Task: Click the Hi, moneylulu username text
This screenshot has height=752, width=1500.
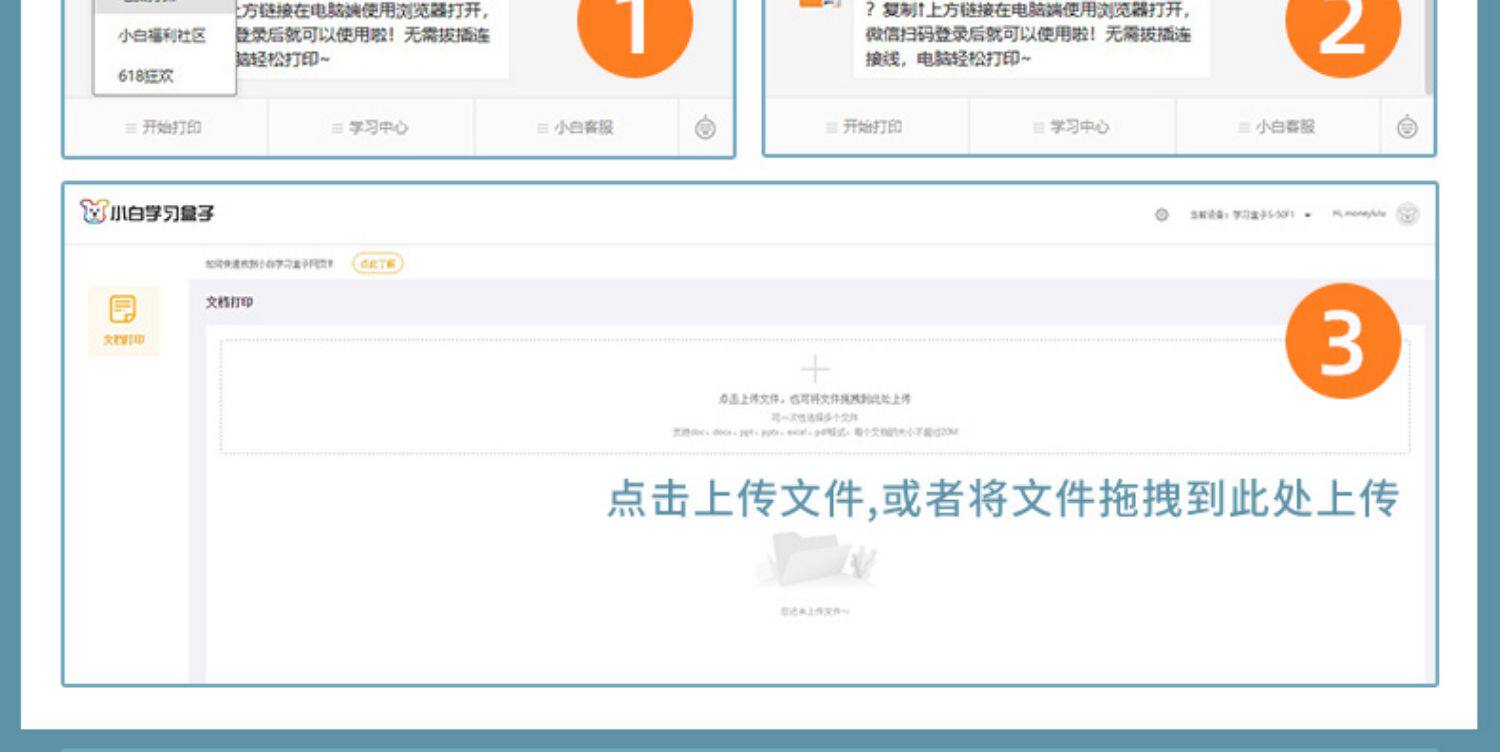Action: point(1359,214)
